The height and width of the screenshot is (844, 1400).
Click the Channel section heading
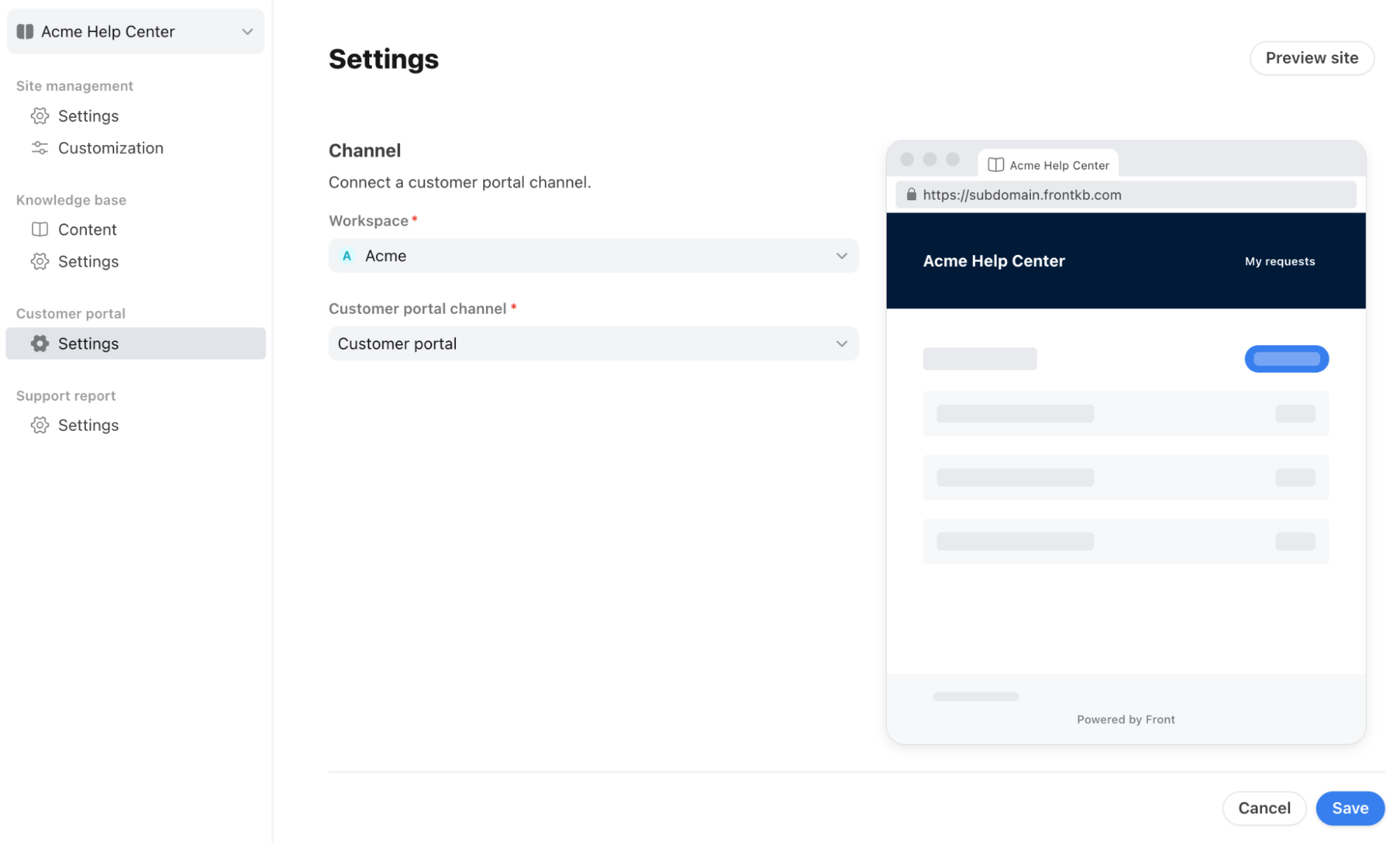365,151
